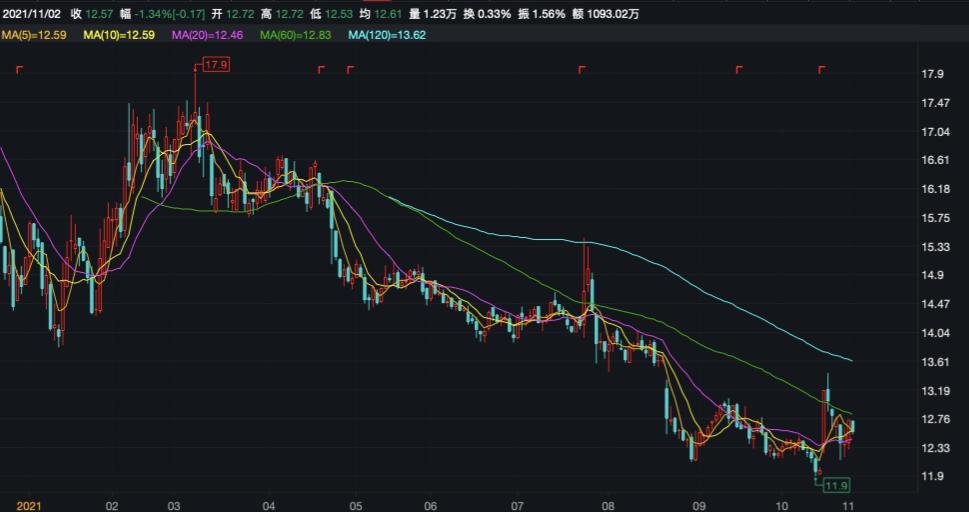Click the rightmost red event flag marker
This screenshot has width=969, height=512.
(x=821, y=70)
